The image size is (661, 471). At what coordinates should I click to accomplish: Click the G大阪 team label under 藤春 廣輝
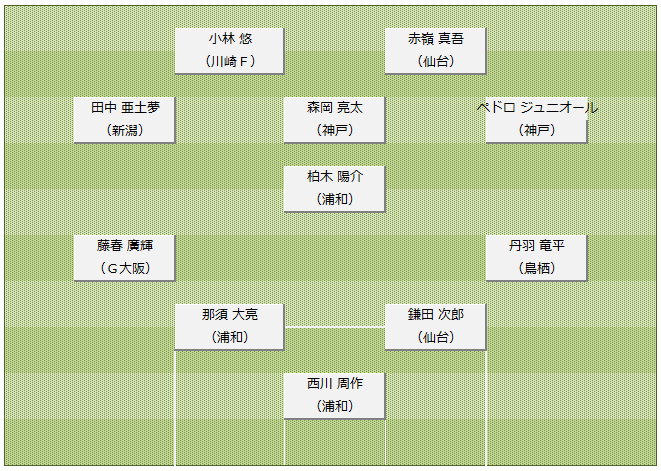[125, 268]
